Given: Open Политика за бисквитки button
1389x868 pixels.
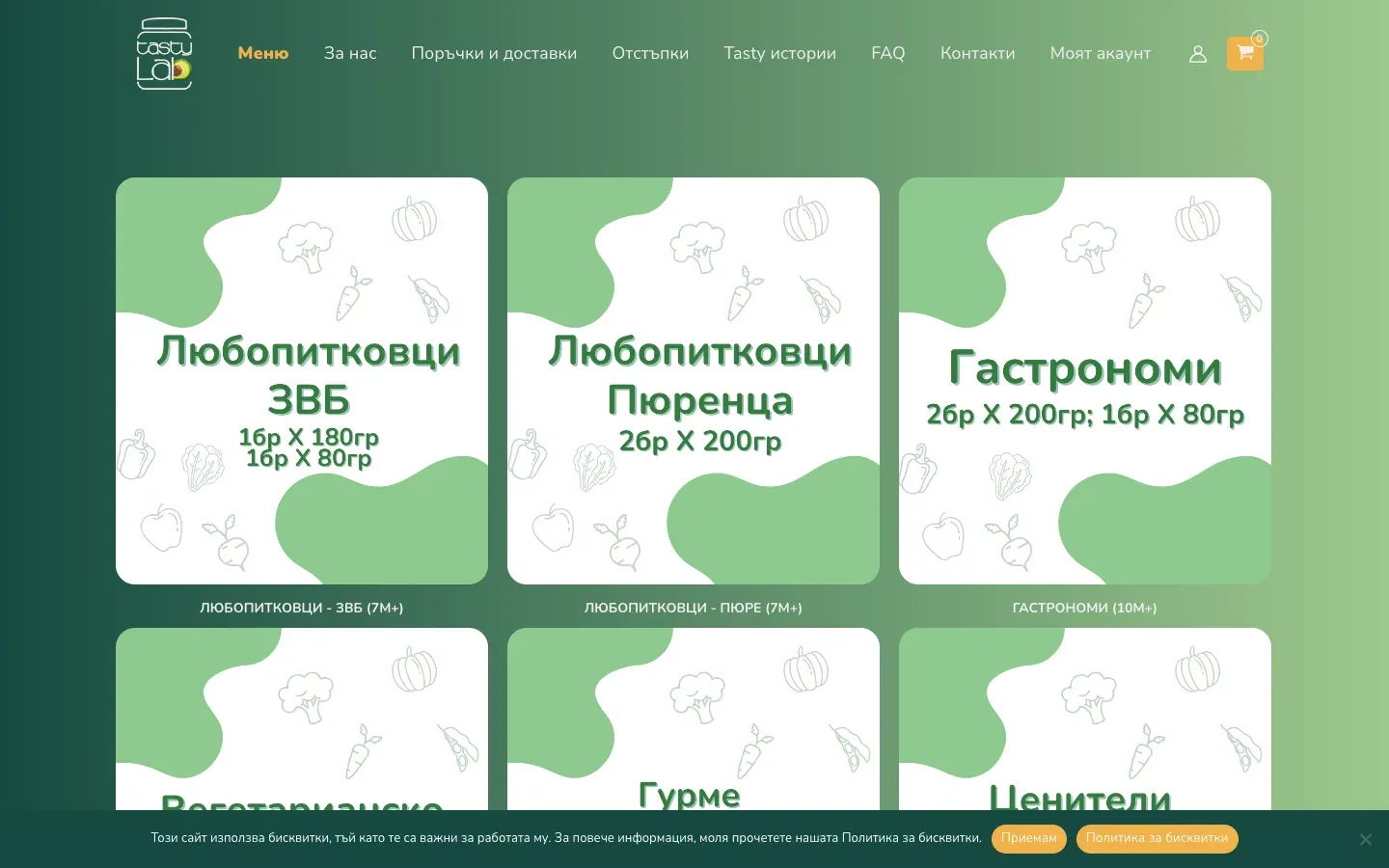Looking at the screenshot, I should (1157, 838).
